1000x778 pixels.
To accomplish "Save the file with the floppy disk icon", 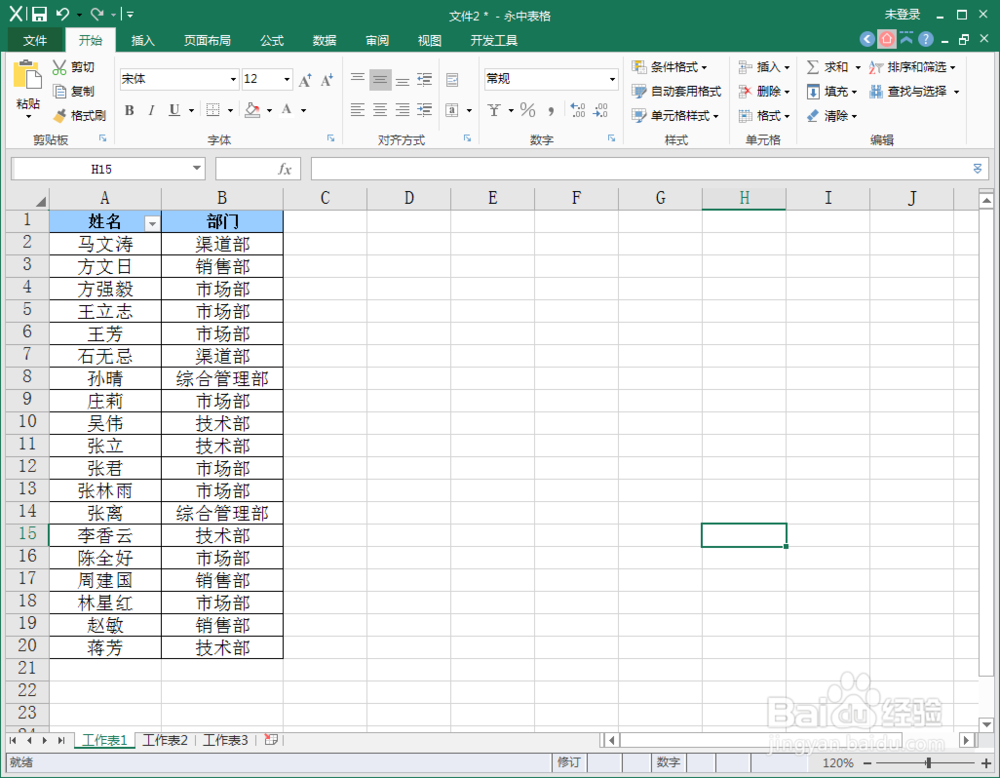I will (40, 14).
